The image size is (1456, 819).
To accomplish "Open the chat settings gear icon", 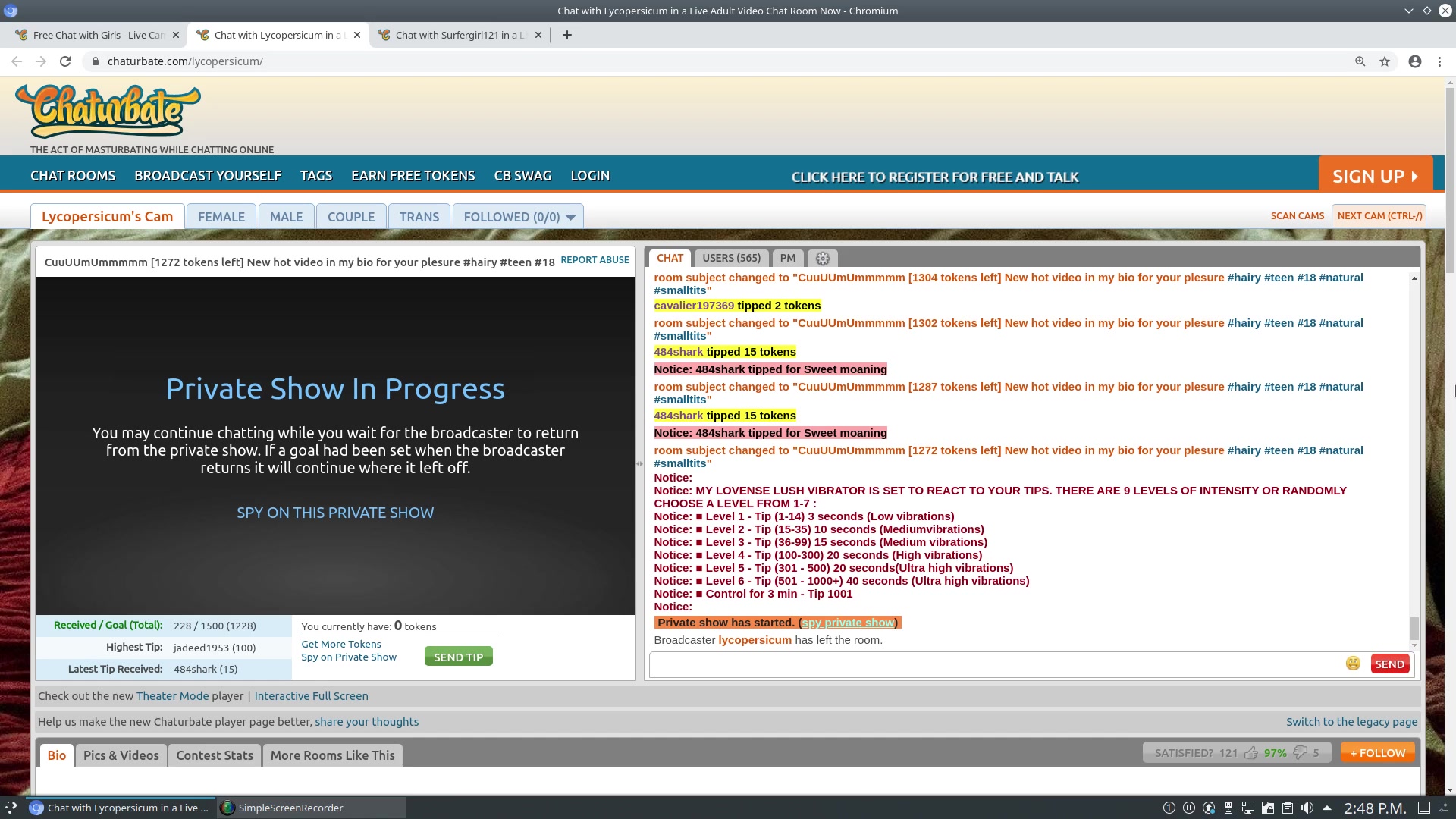I will [822, 259].
